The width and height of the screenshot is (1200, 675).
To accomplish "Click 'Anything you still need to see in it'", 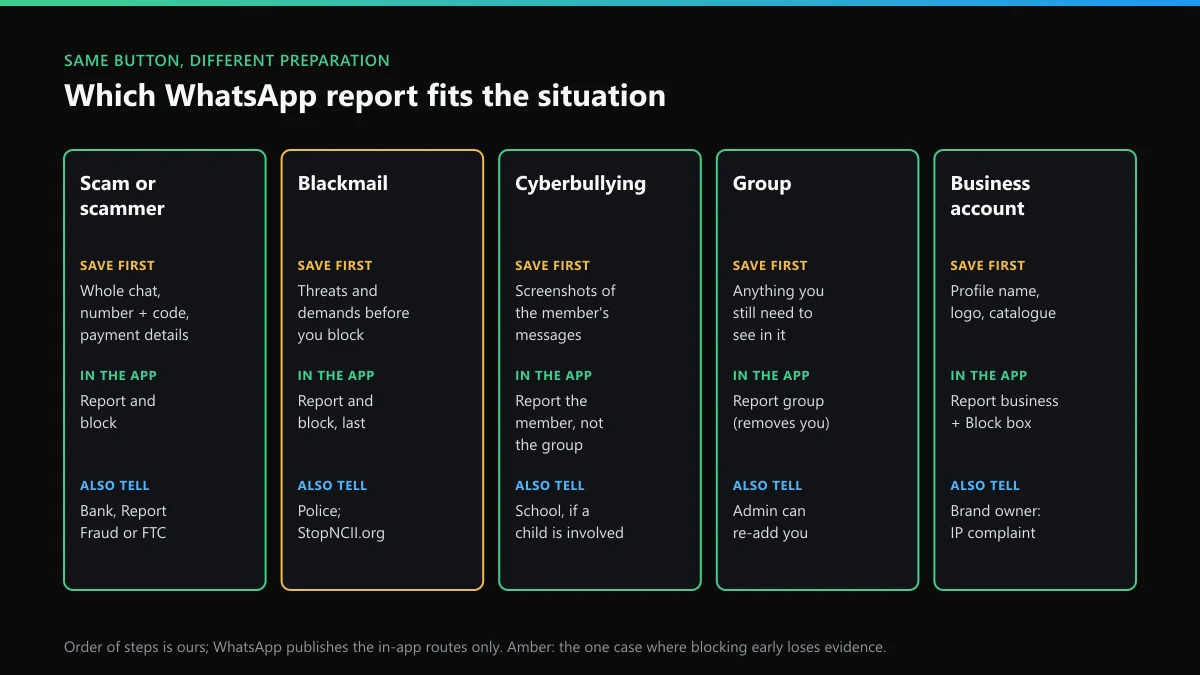I will [x=778, y=313].
